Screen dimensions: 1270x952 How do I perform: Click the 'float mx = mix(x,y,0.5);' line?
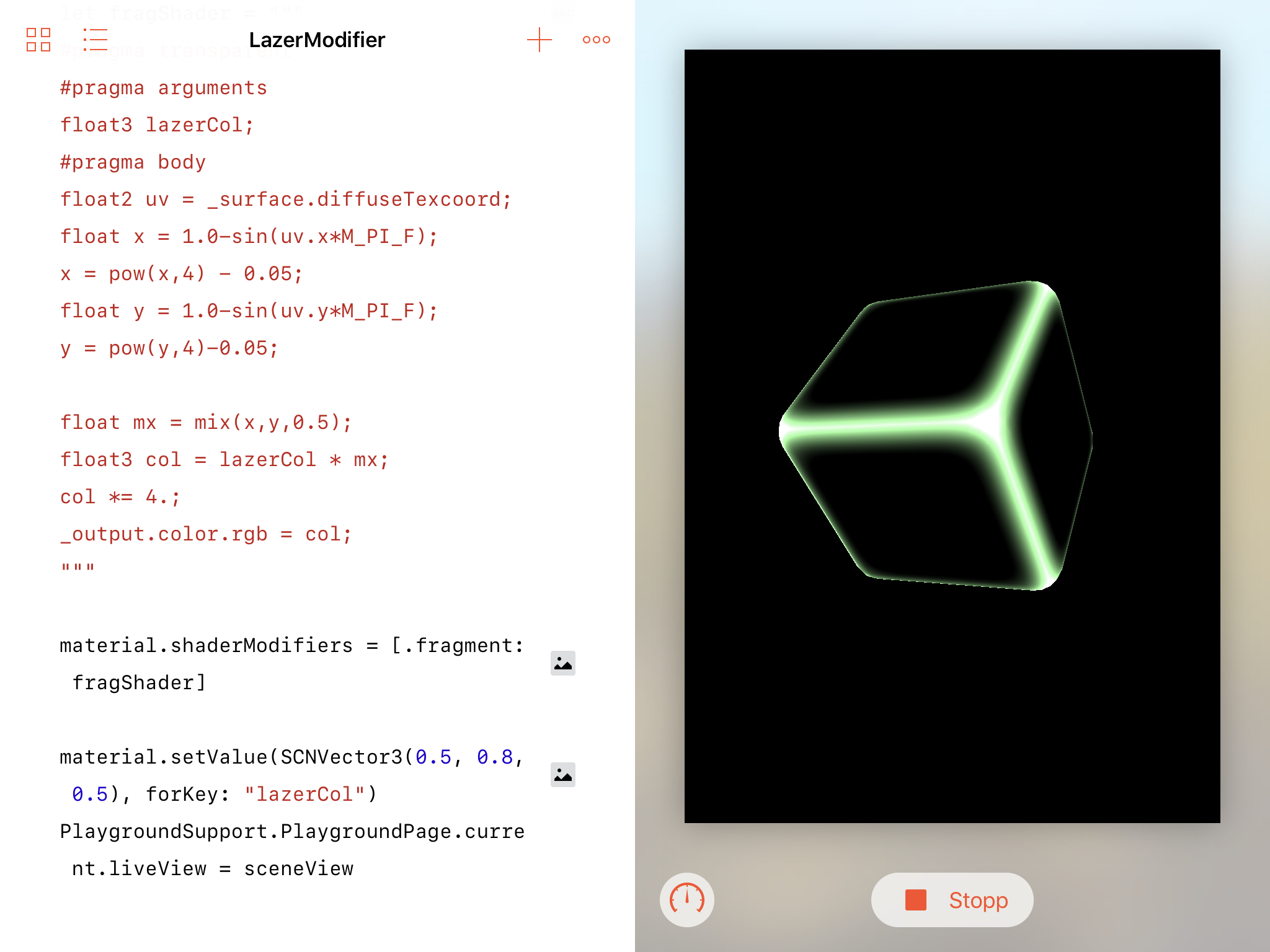(206, 423)
